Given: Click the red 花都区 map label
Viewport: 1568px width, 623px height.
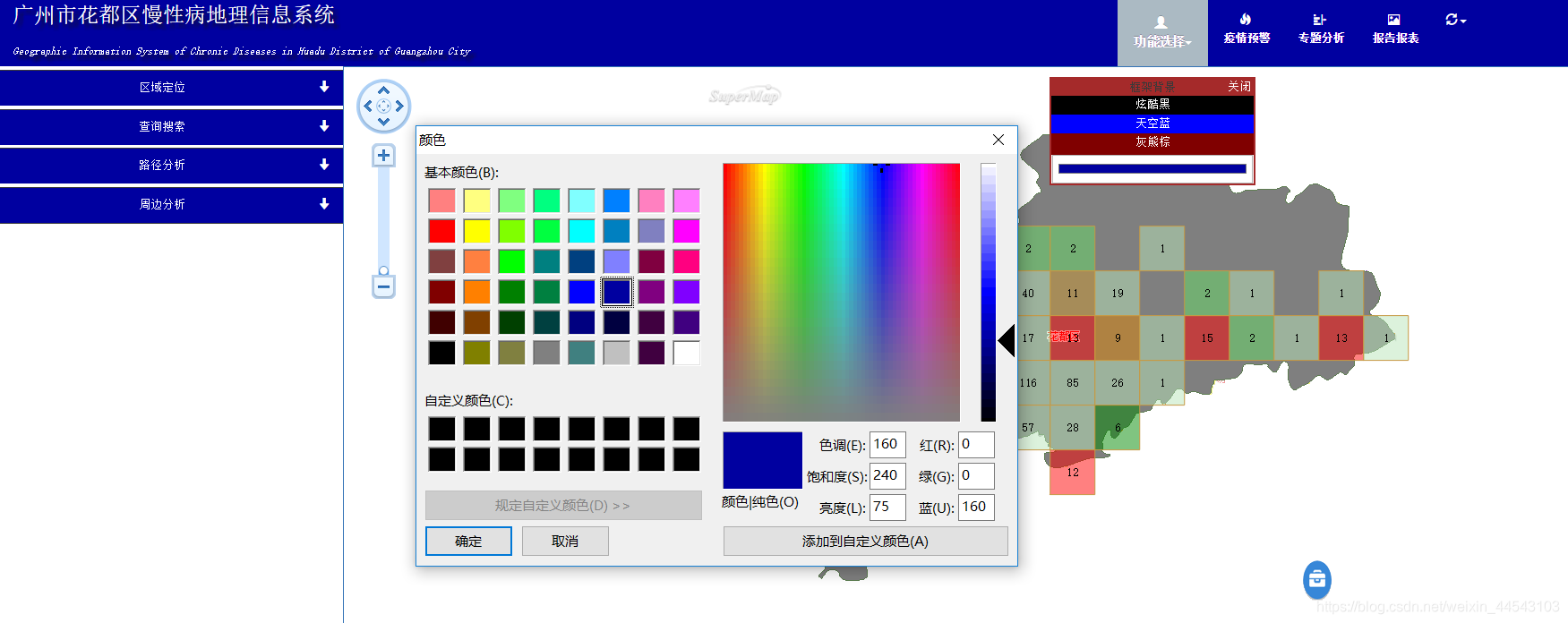Looking at the screenshot, I should pyautogui.click(x=1063, y=337).
